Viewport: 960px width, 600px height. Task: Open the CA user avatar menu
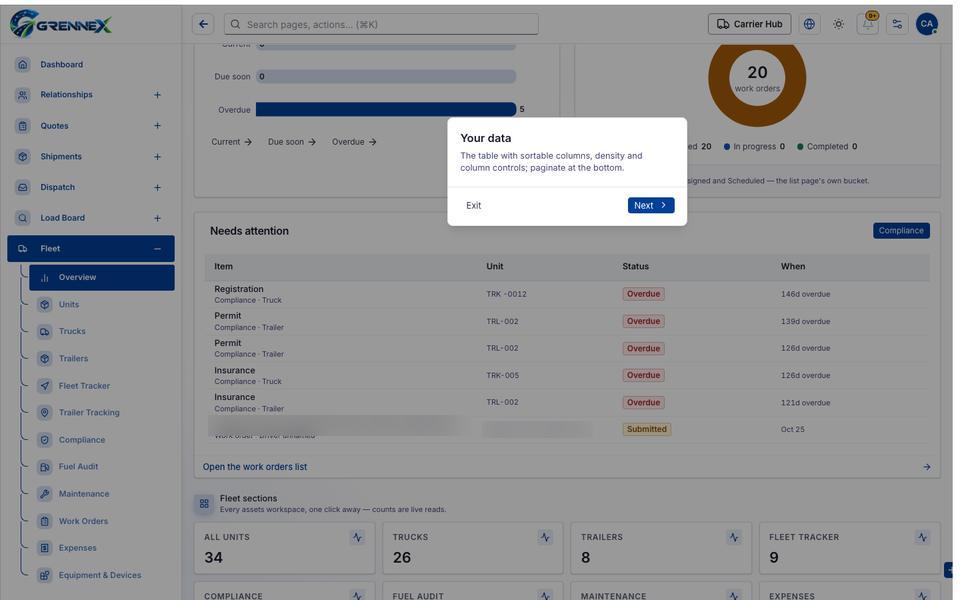click(x=926, y=24)
